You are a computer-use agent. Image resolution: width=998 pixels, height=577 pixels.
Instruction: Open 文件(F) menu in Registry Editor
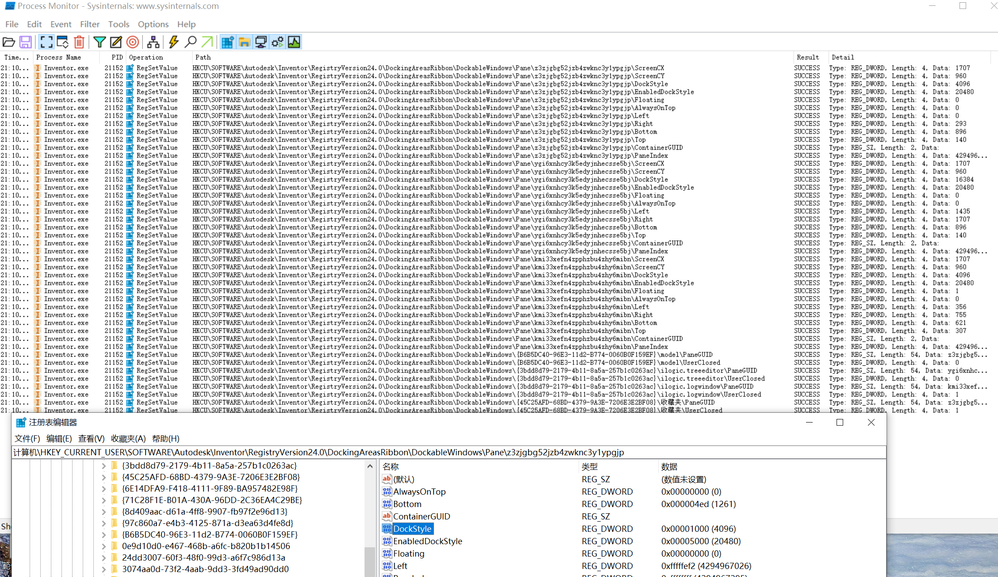coord(27,439)
